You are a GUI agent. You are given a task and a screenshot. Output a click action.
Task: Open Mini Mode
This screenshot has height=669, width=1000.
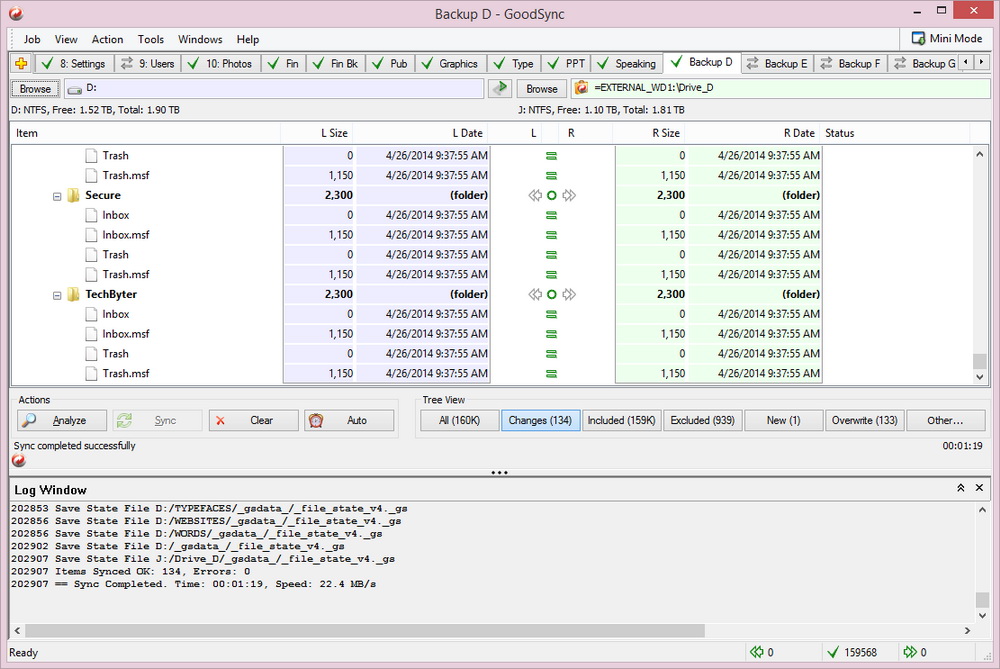tap(947, 38)
